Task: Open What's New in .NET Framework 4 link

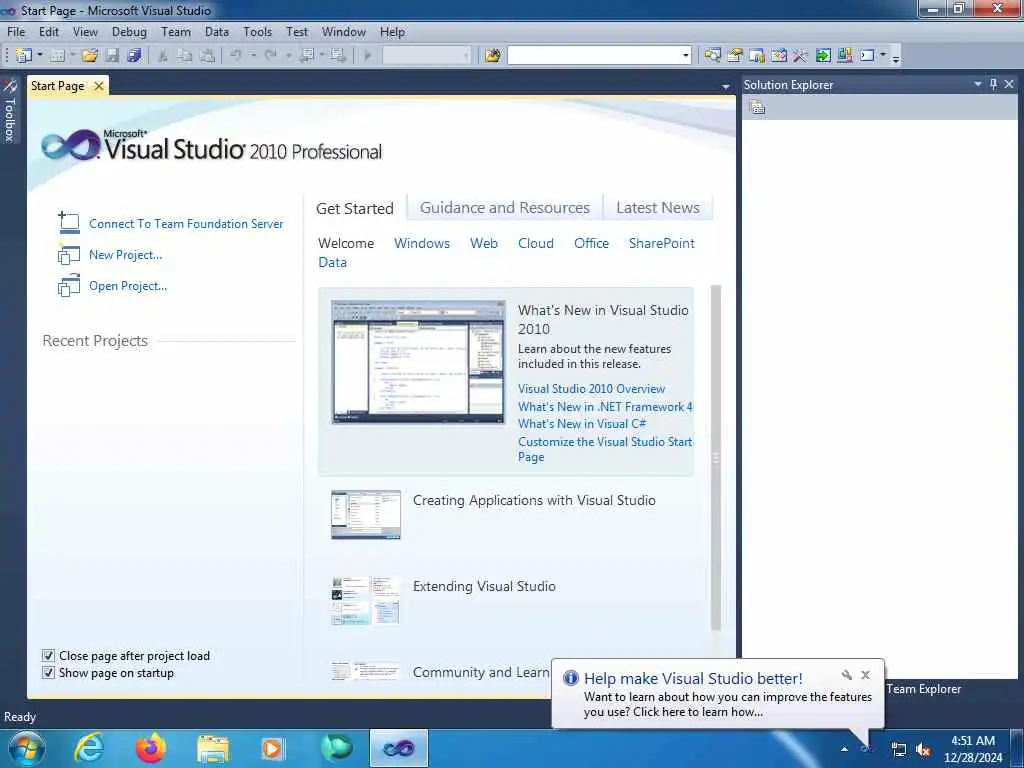Action: pos(605,406)
